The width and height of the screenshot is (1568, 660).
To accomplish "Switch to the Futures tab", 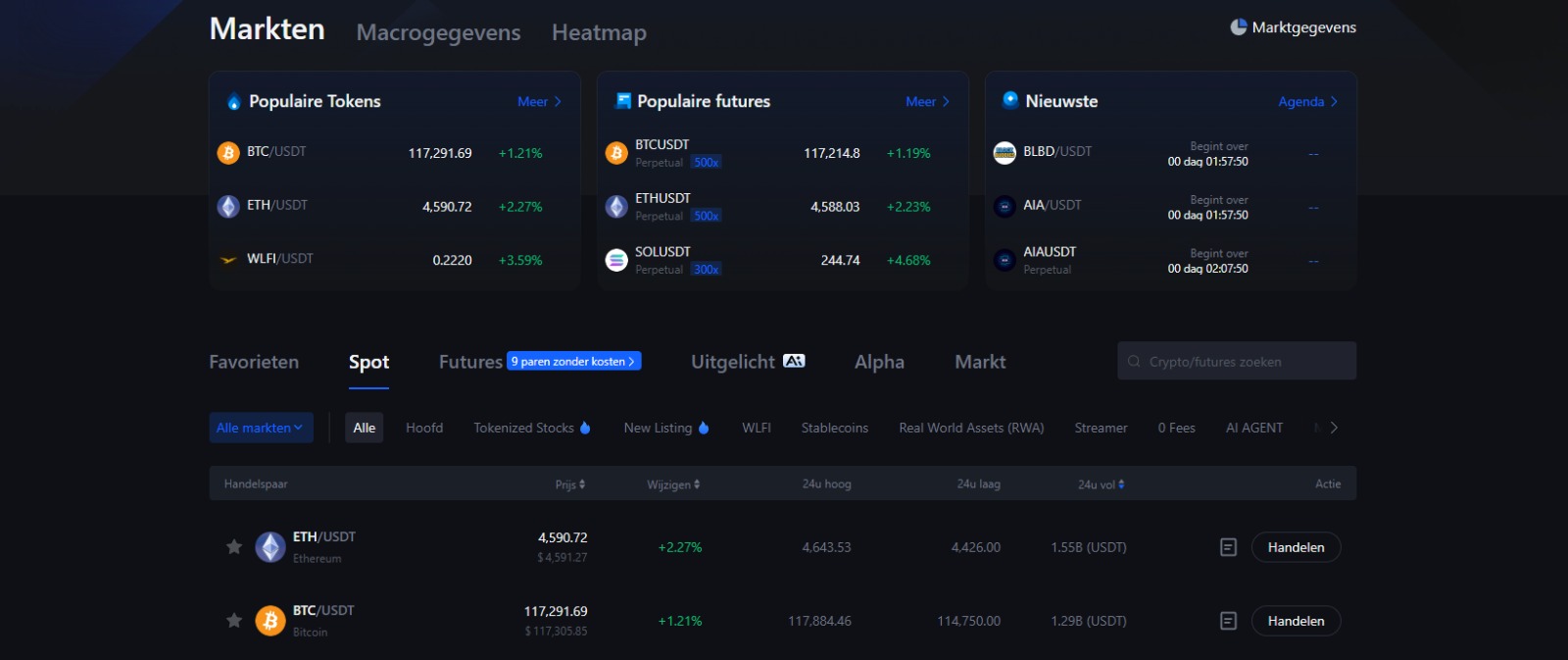I will (470, 362).
